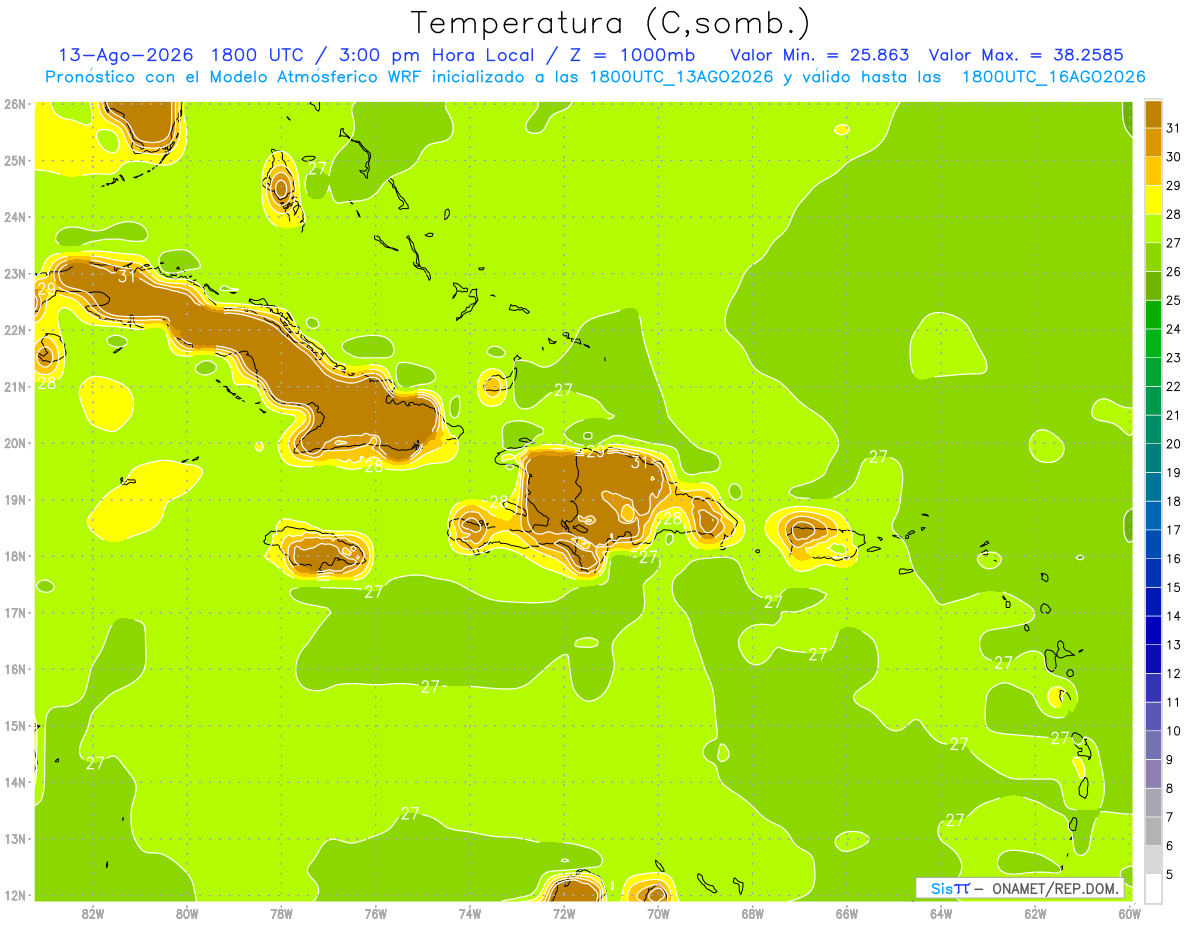Click the colorbar value 25

(1174, 300)
